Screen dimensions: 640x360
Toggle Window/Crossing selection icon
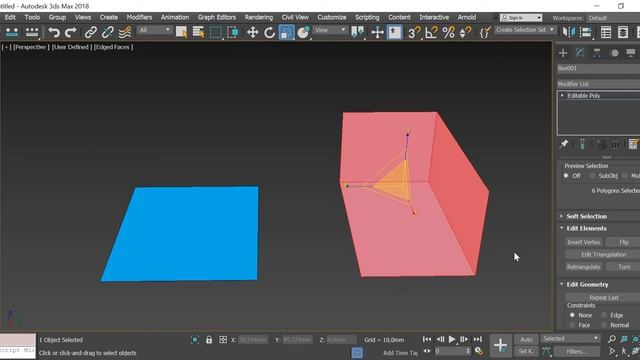point(233,32)
